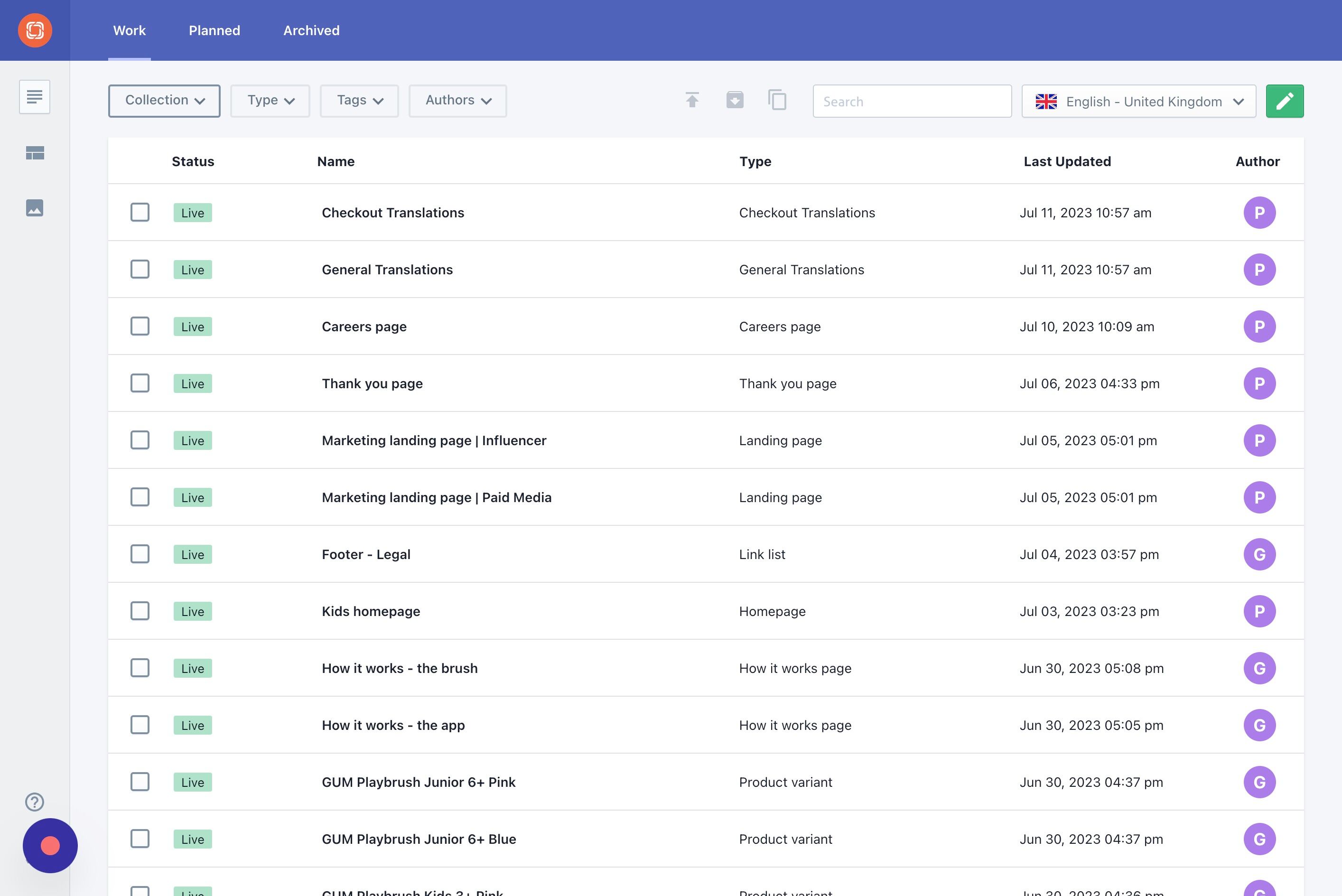Open the media images sidebar icon
The width and height of the screenshot is (1342, 896).
pyautogui.click(x=35, y=207)
